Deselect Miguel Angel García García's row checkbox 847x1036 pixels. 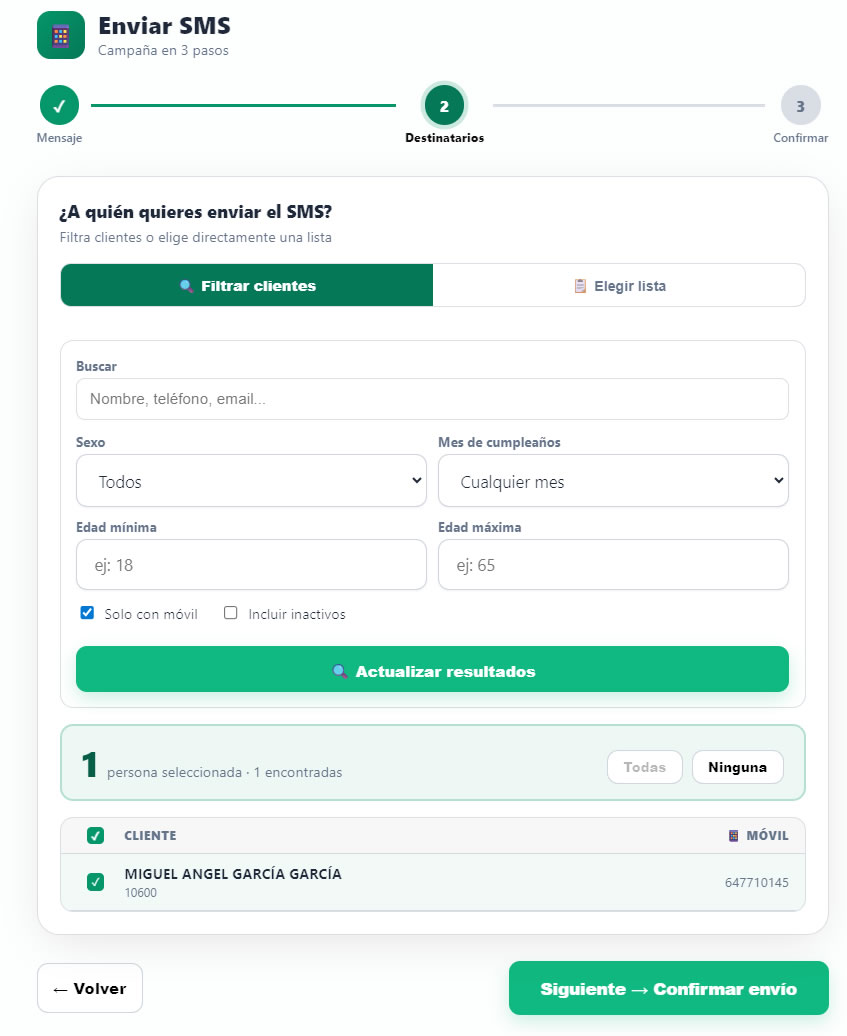95,882
